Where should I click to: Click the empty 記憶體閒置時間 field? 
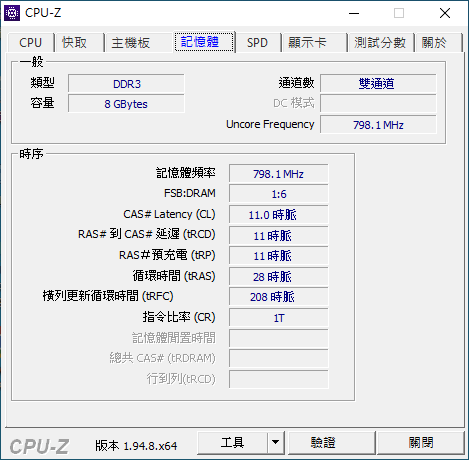click(279, 338)
